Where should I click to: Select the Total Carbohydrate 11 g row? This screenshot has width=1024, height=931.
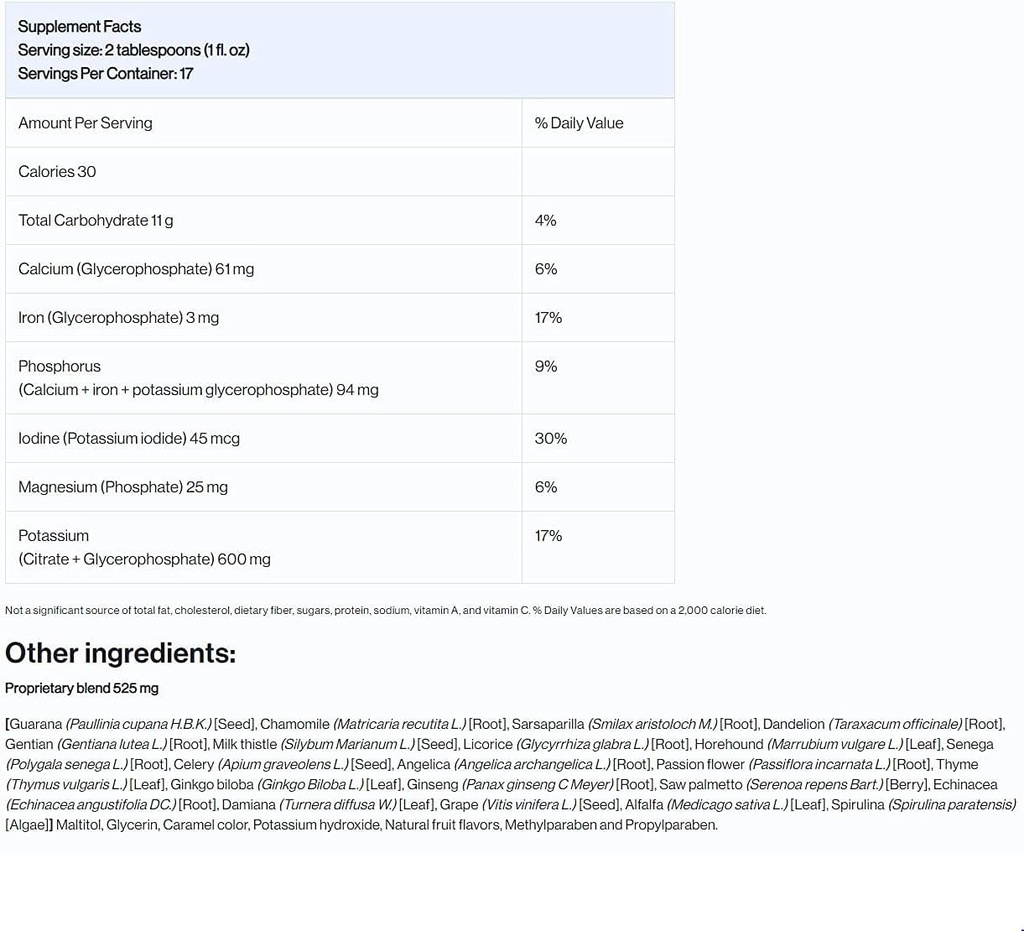click(x=96, y=220)
